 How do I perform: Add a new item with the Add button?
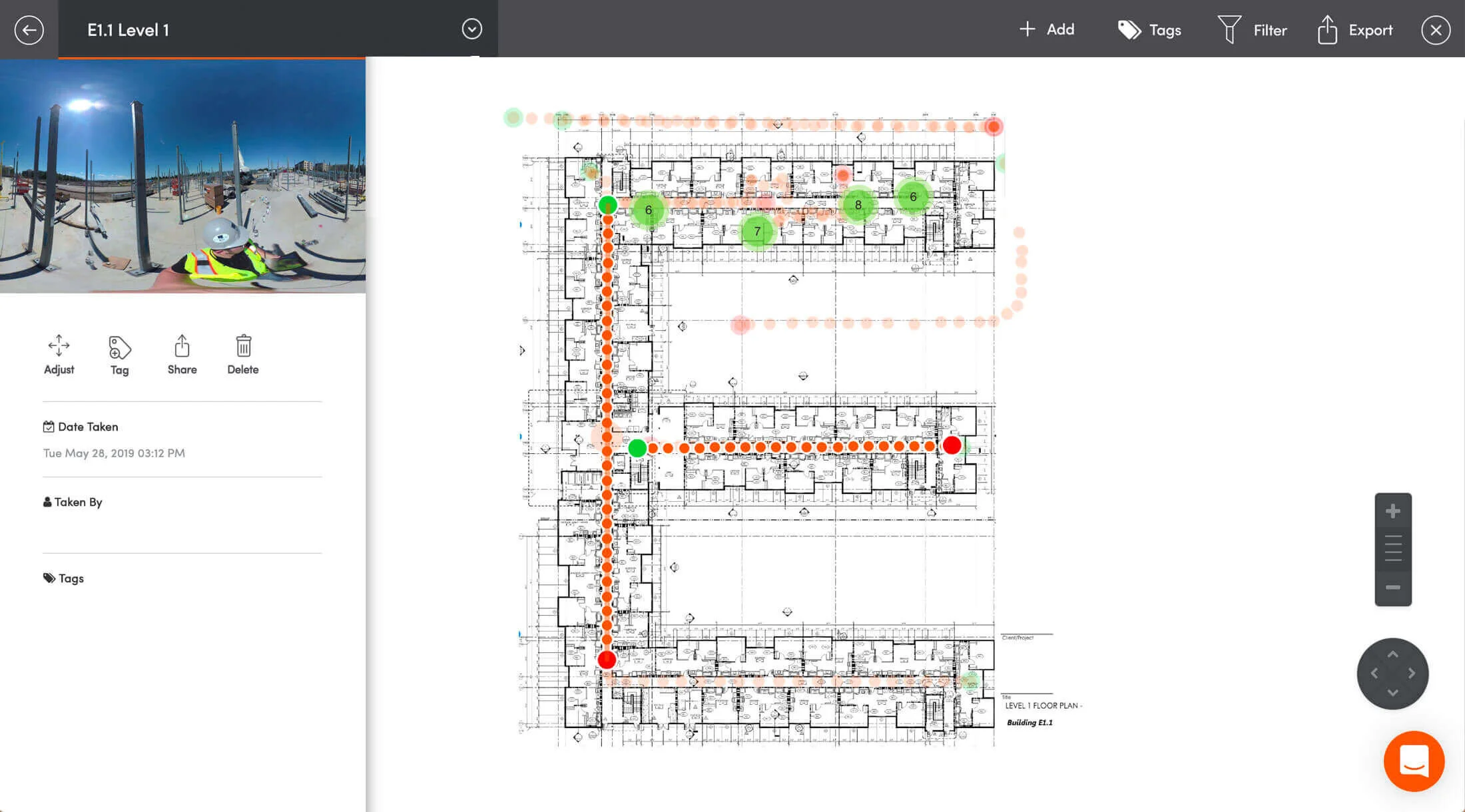1046,29
